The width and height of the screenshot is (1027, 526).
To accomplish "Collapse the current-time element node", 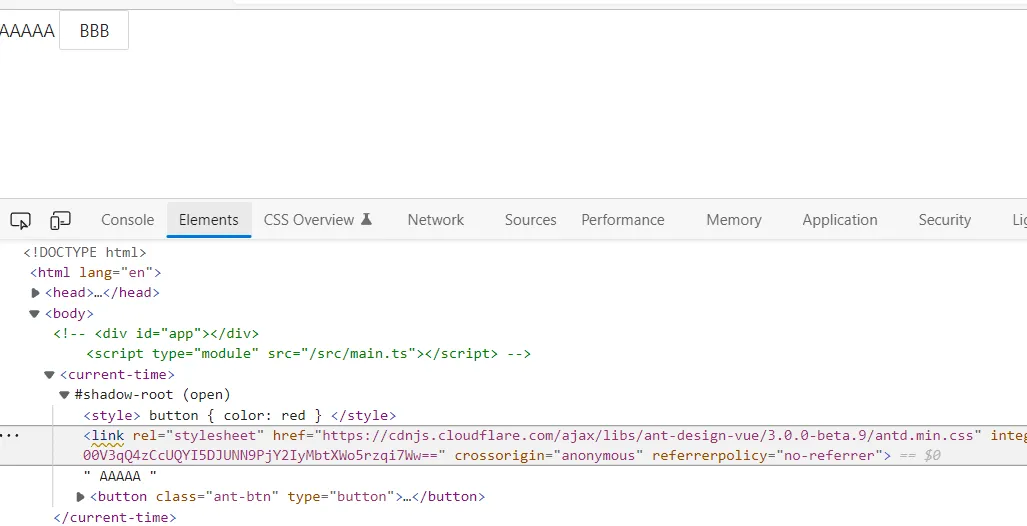I will [49, 375].
